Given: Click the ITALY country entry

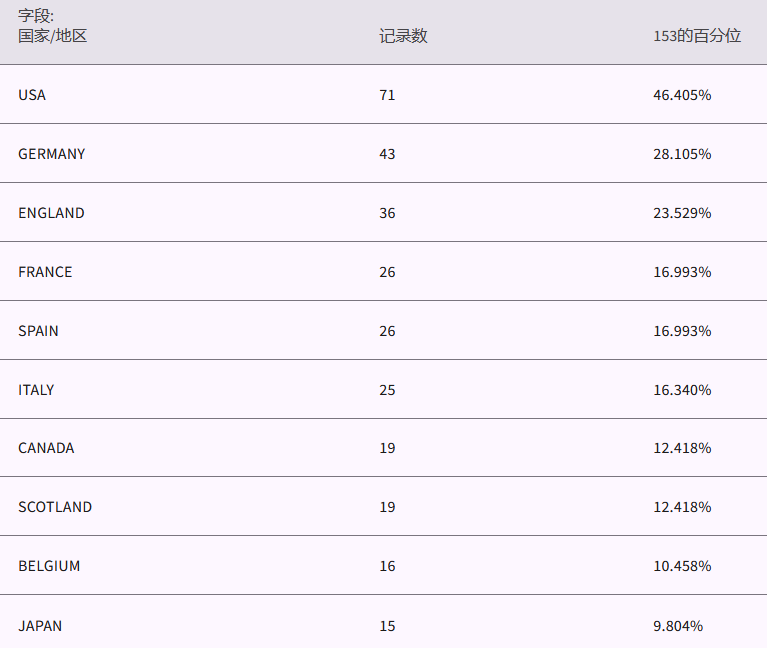Looking at the screenshot, I should 36,390.
